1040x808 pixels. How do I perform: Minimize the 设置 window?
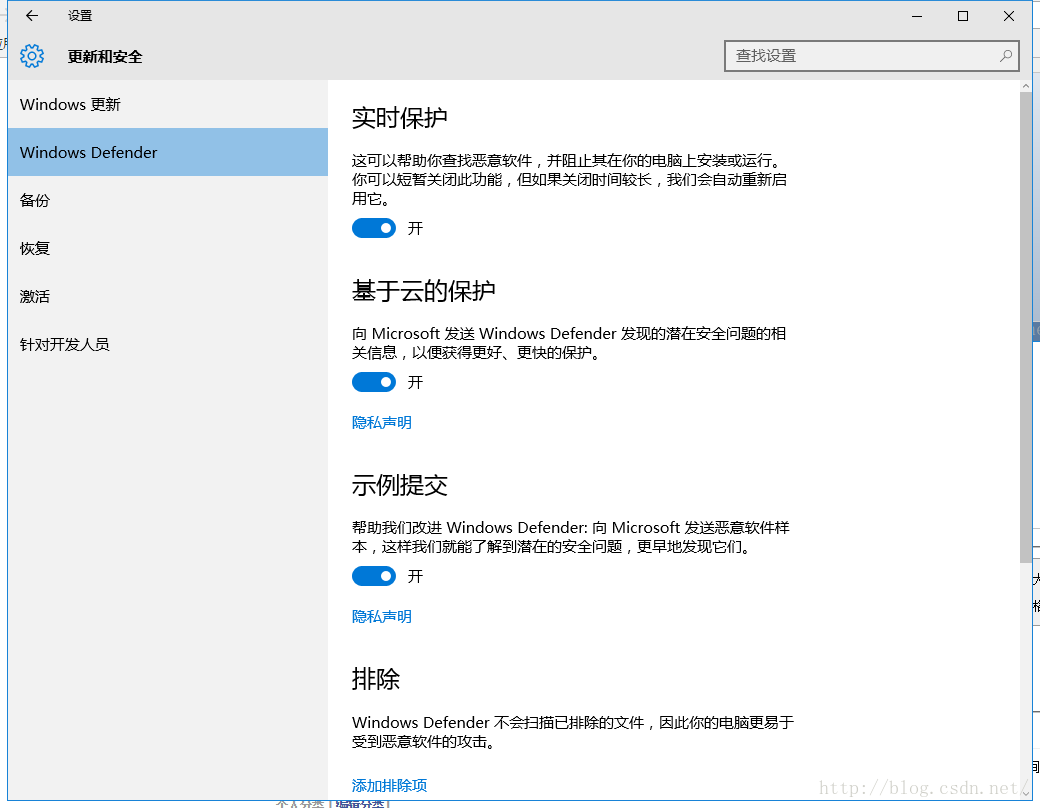point(917,16)
